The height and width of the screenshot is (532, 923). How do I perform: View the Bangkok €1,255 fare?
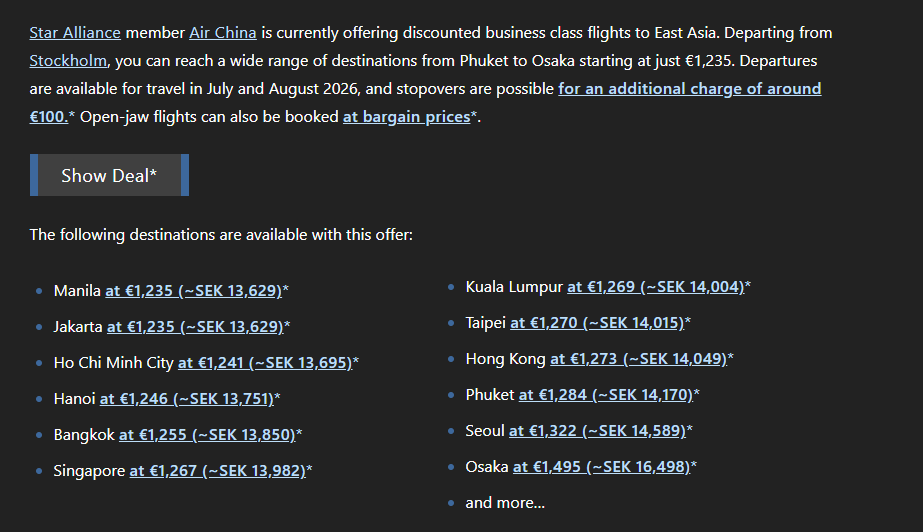[x=207, y=434]
